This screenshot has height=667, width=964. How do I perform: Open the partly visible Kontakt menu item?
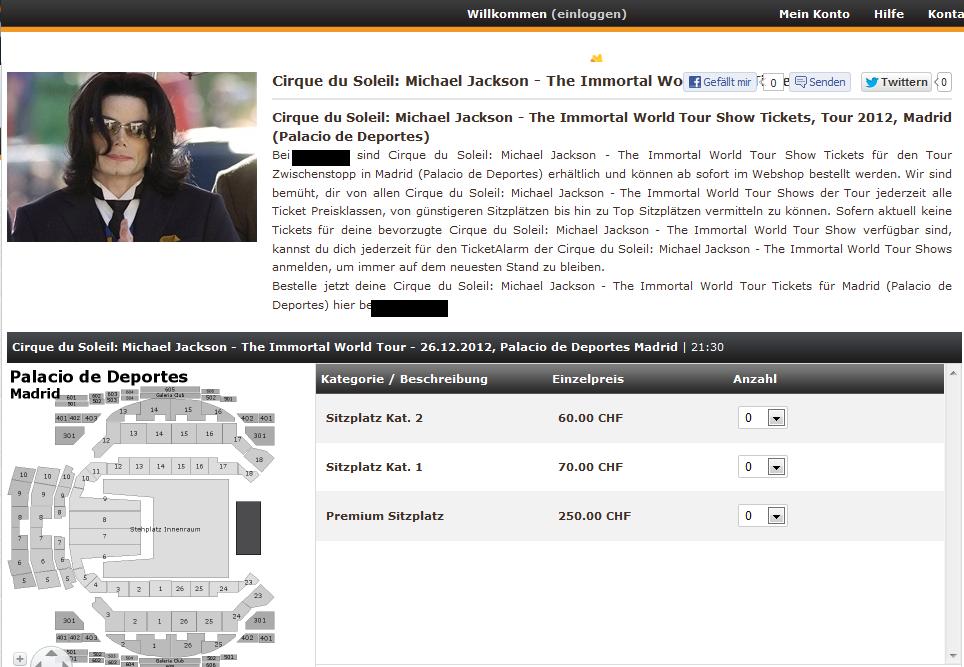tap(946, 14)
